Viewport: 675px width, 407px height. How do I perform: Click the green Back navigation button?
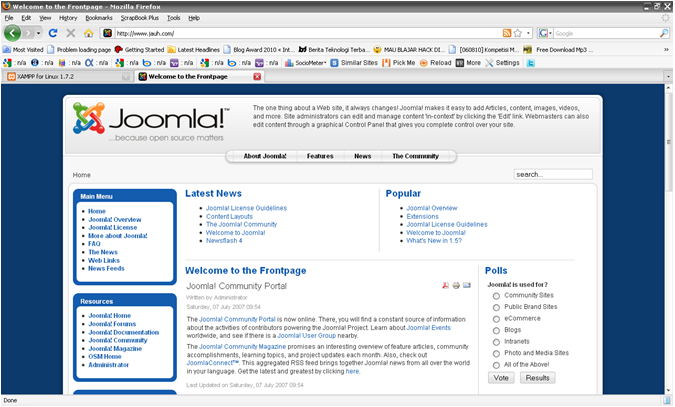click(12, 33)
